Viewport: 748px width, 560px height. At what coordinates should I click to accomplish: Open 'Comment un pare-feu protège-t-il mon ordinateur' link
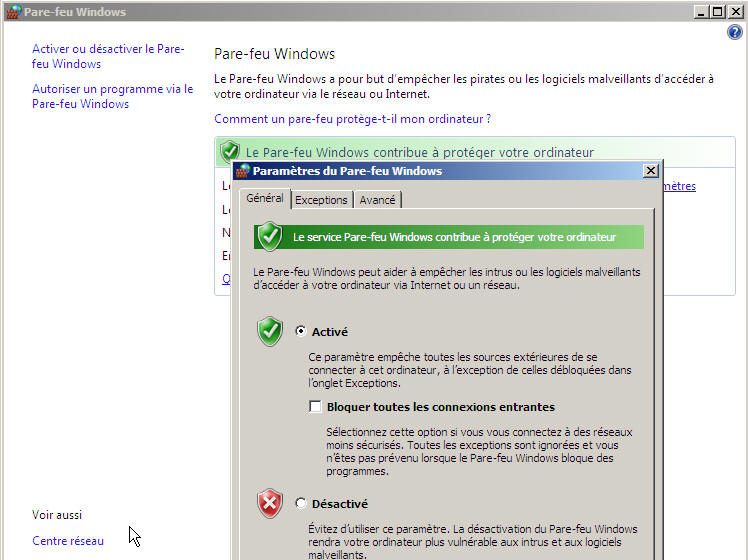coord(353,119)
